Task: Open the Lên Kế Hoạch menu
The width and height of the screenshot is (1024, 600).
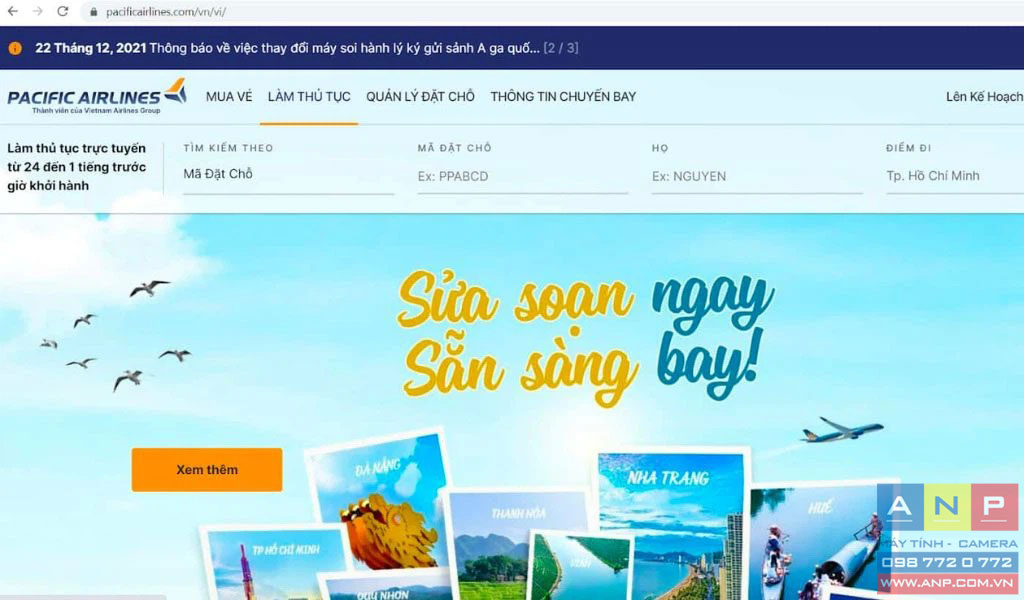Action: click(985, 97)
